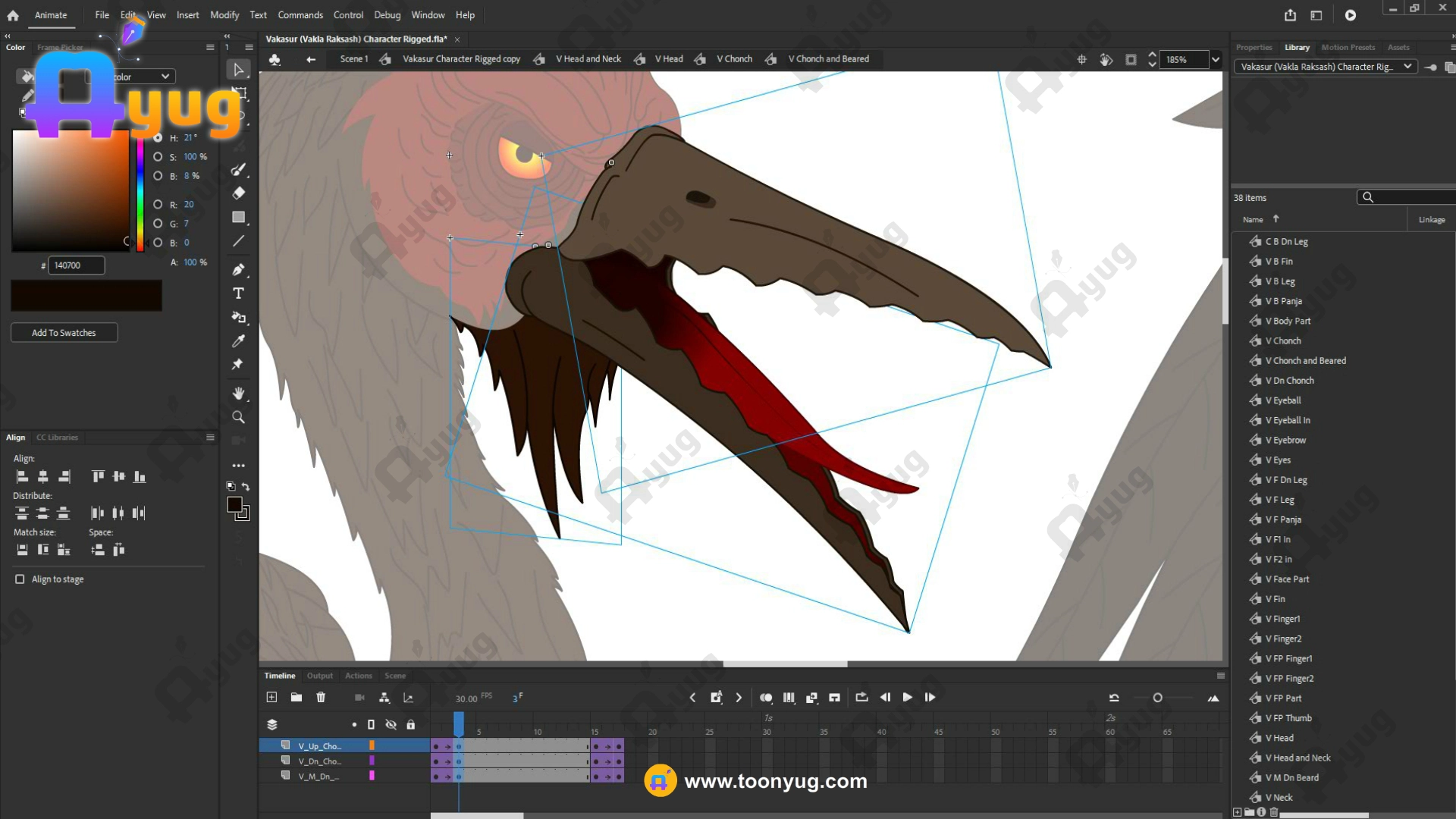
Task: Select the Eraser tool
Action: pos(238,193)
